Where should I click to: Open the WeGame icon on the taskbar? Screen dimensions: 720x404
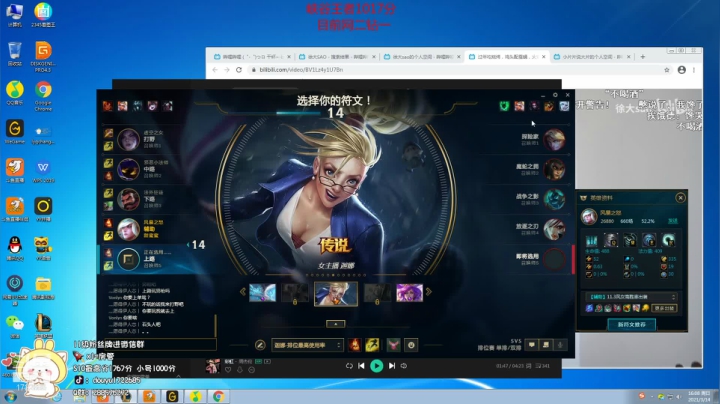172,396
